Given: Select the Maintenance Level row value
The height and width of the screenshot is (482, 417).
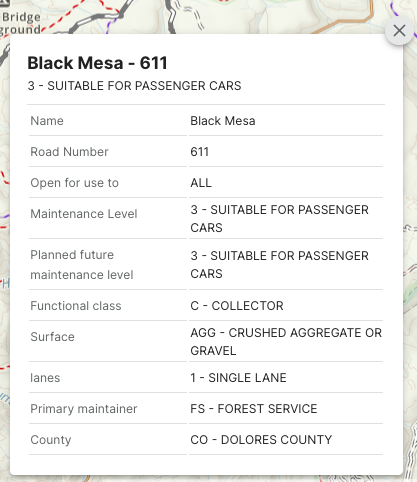Looking at the screenshot, I should point(279,219).
